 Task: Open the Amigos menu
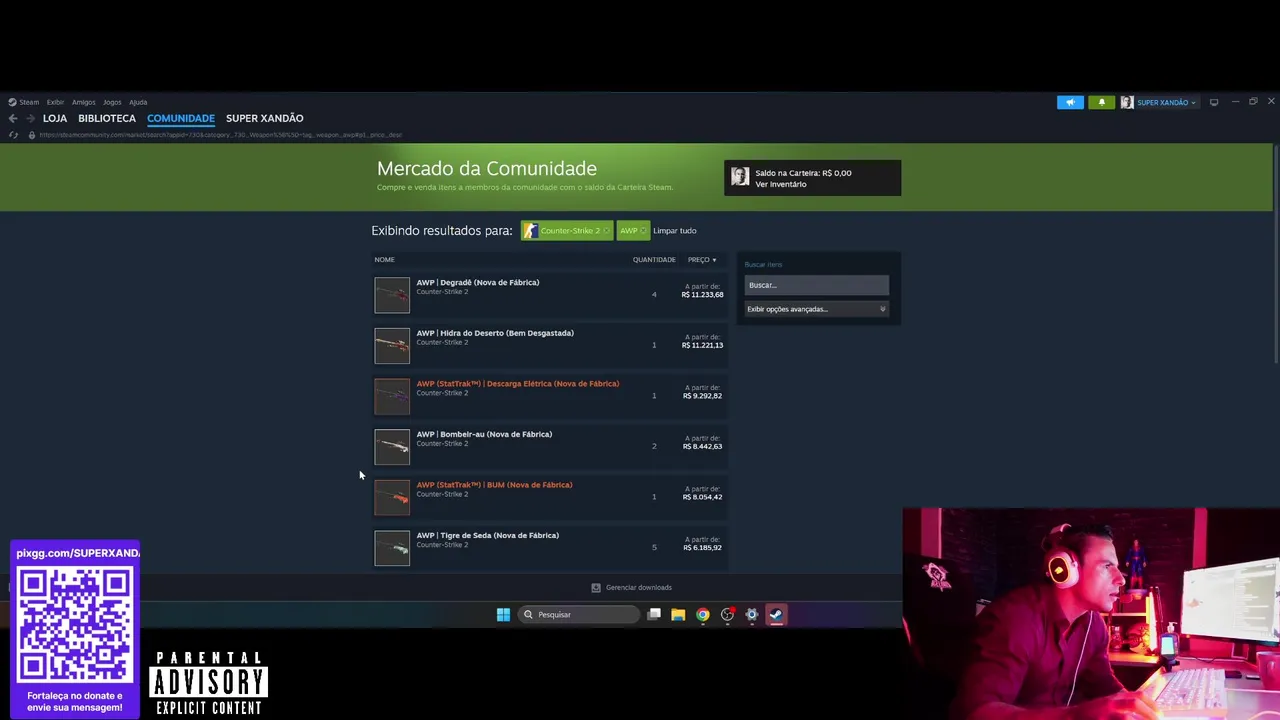click(x=83, y=102)
